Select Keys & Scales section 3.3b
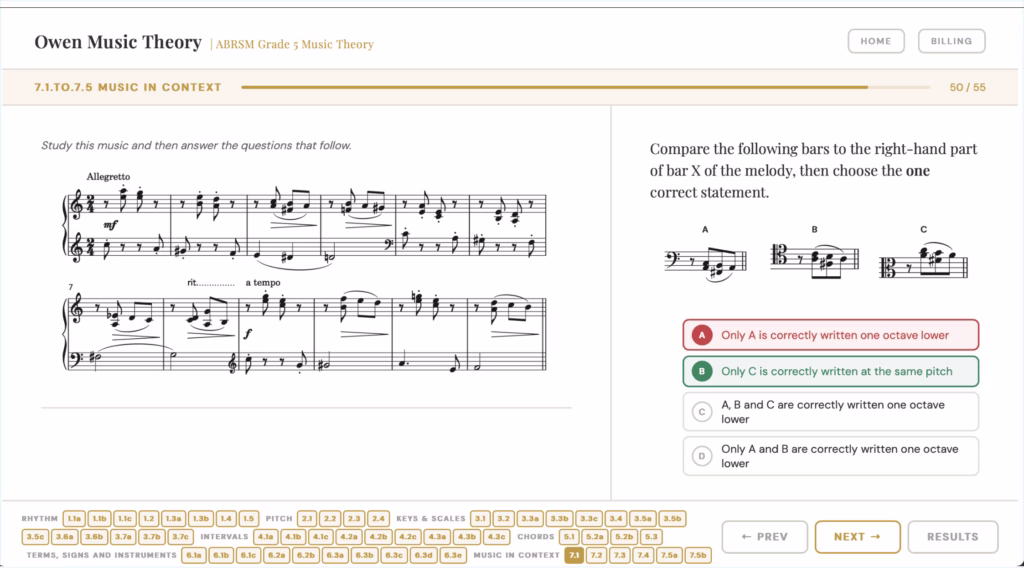 (559, 518)
